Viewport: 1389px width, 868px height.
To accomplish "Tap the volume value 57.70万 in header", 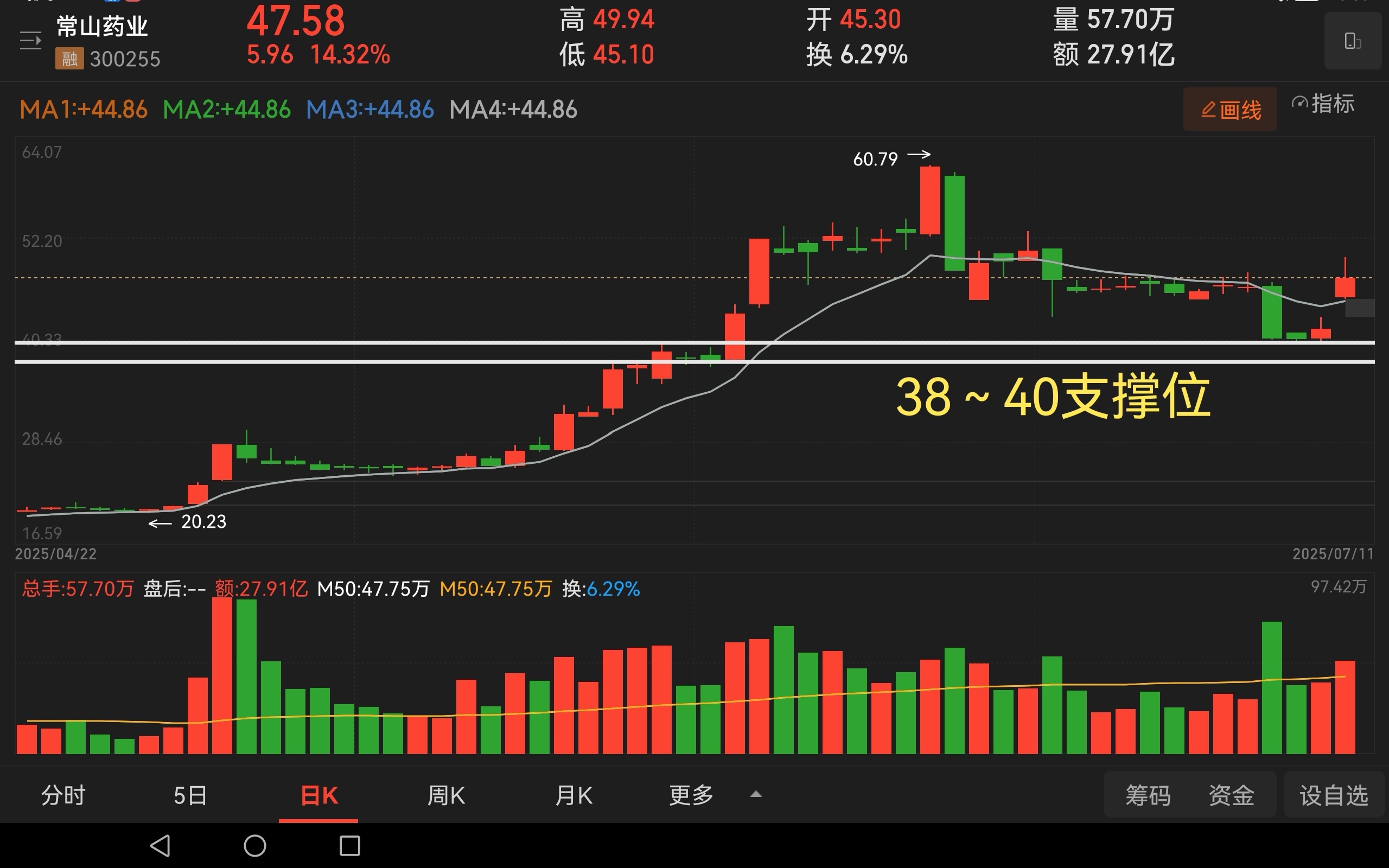I will [x=1130, y=20].
